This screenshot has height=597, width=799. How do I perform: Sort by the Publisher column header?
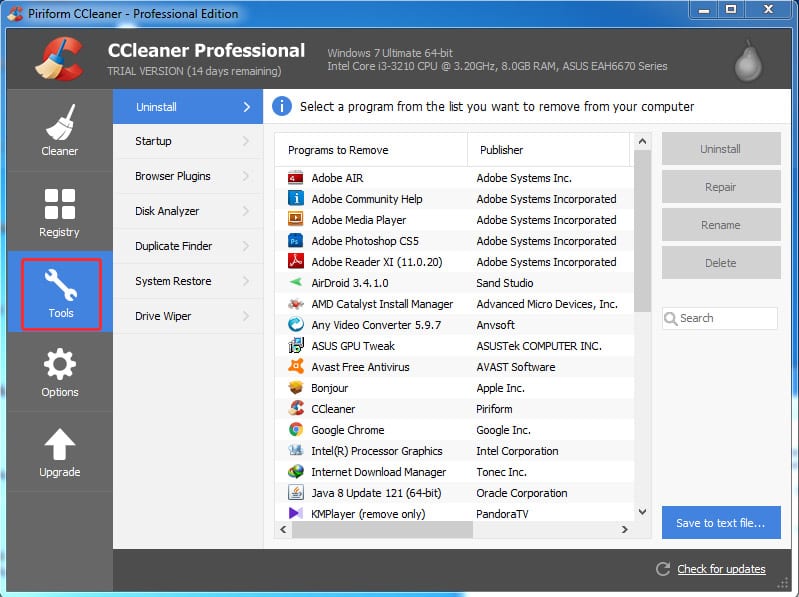[x=501, y=150]
